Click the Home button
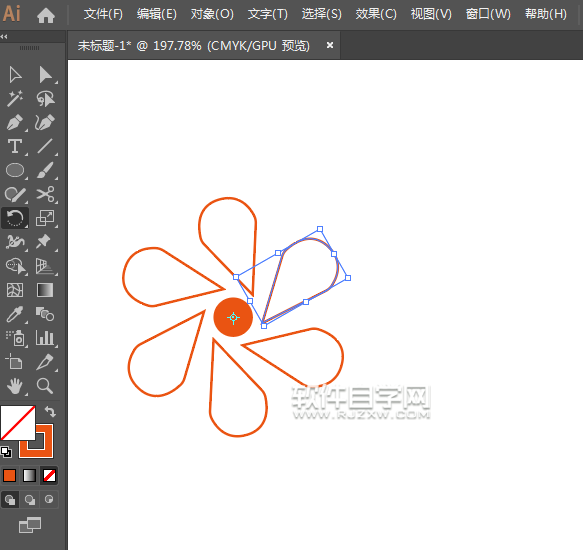The image size is (583, 550). tap(46, 15)
